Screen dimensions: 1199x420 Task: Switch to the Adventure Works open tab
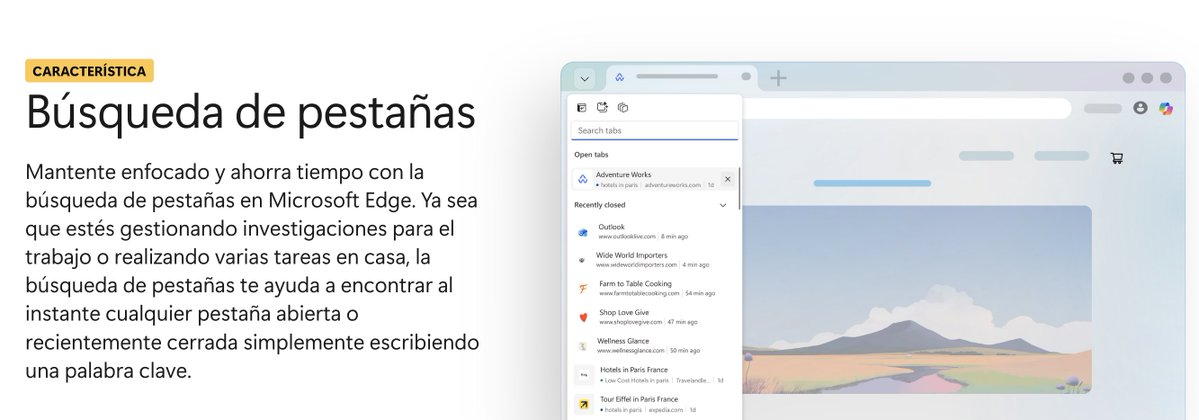655,179
